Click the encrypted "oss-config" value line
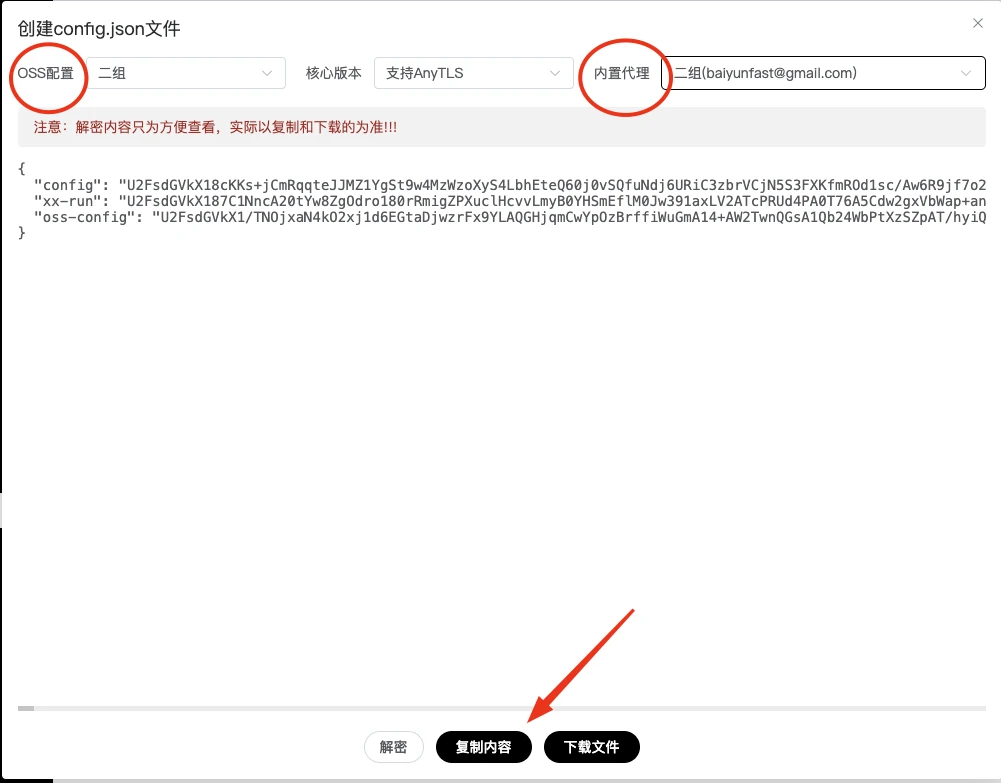Viewport: 1001px width, 783px height. pos(500,217)
